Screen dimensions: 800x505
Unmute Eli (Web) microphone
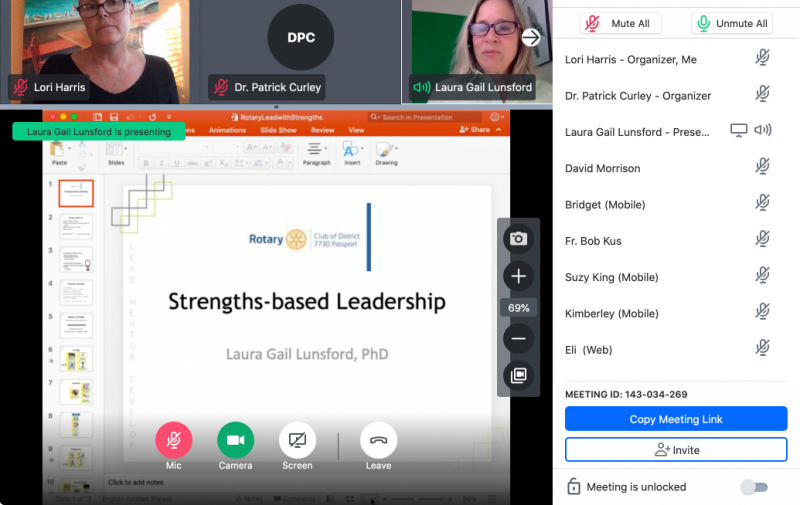pyautogui.click(x=762, y=348)
